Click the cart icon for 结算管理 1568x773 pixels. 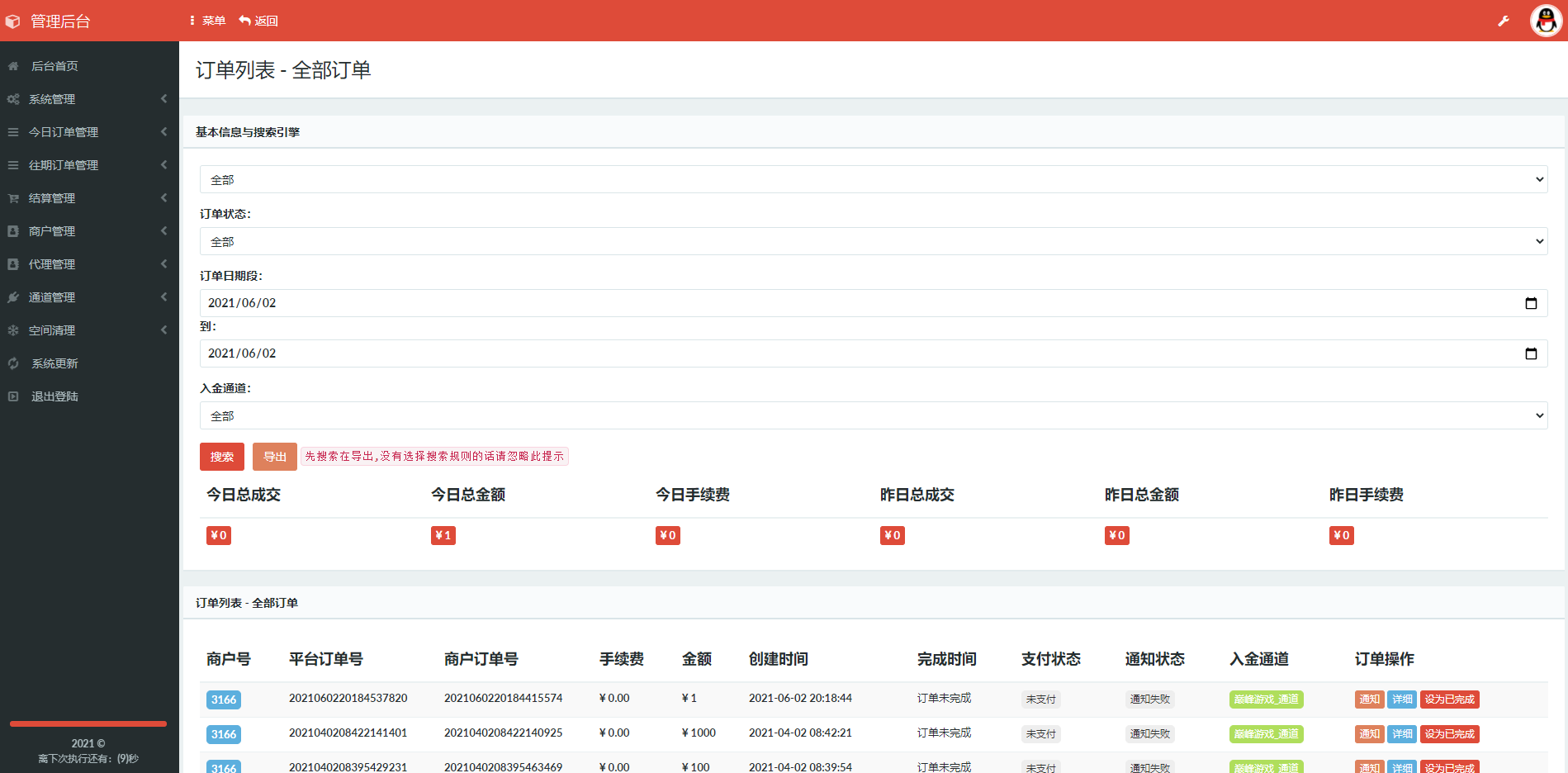tap(13, 198)
